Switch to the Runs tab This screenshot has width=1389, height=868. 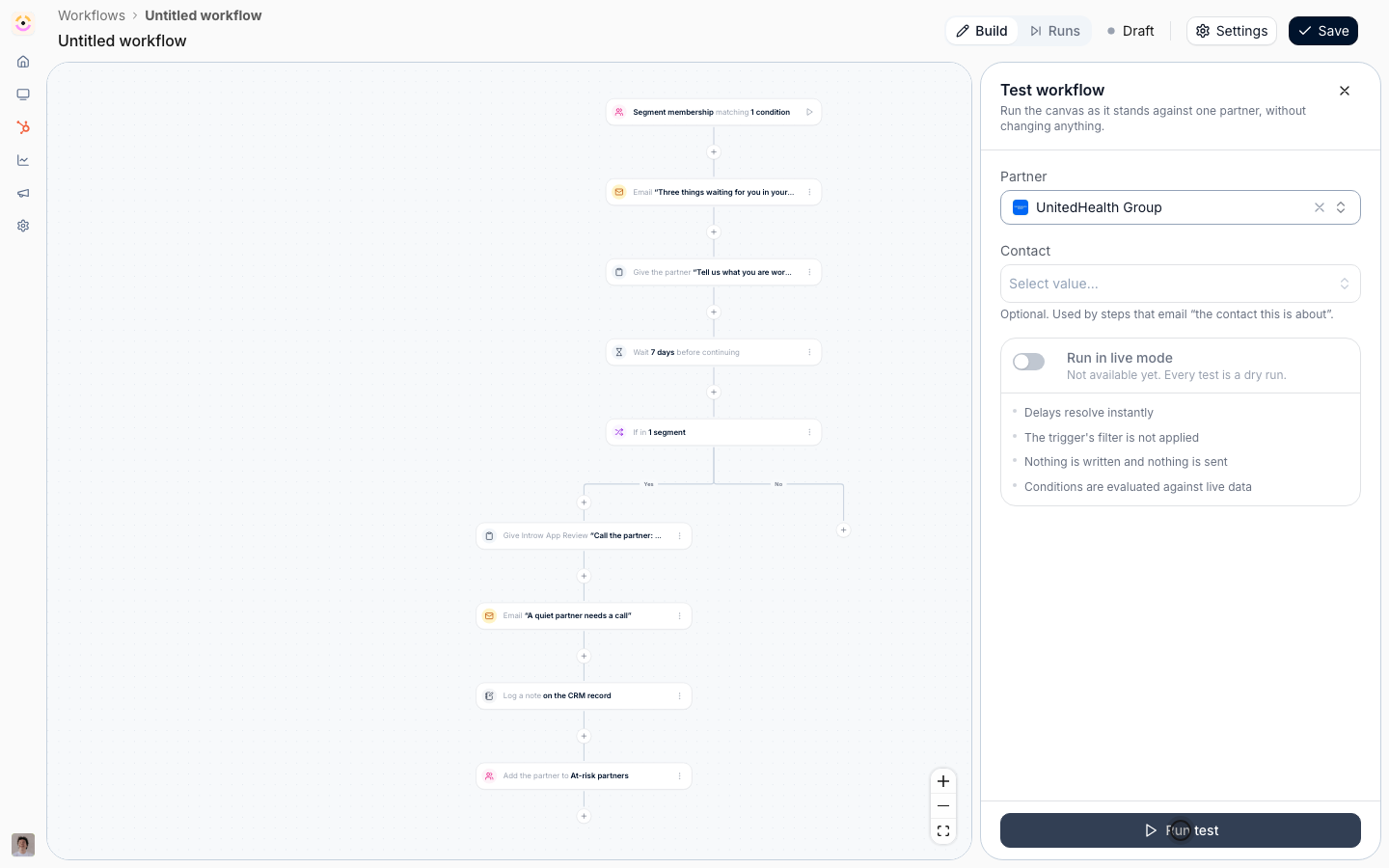click(1054, 31)
